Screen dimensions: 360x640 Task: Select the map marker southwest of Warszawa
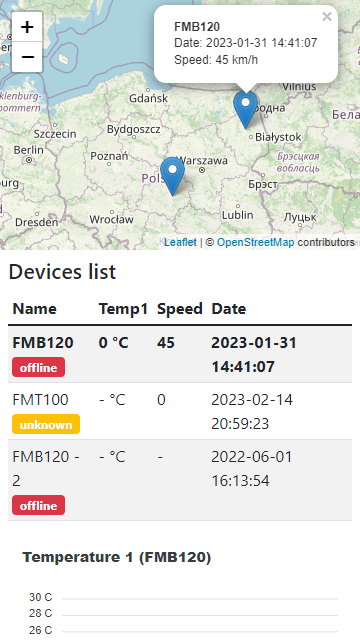coord(172,176)
